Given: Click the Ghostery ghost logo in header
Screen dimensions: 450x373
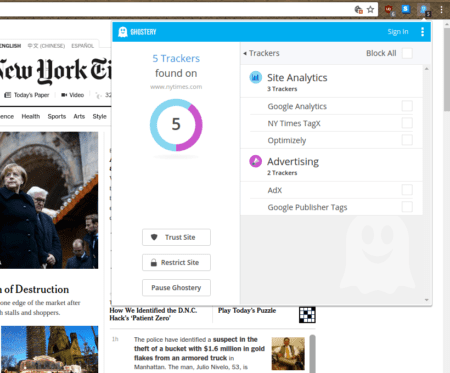Looking at the screenshot, I should pyautogui.click(x=123, y=32).
